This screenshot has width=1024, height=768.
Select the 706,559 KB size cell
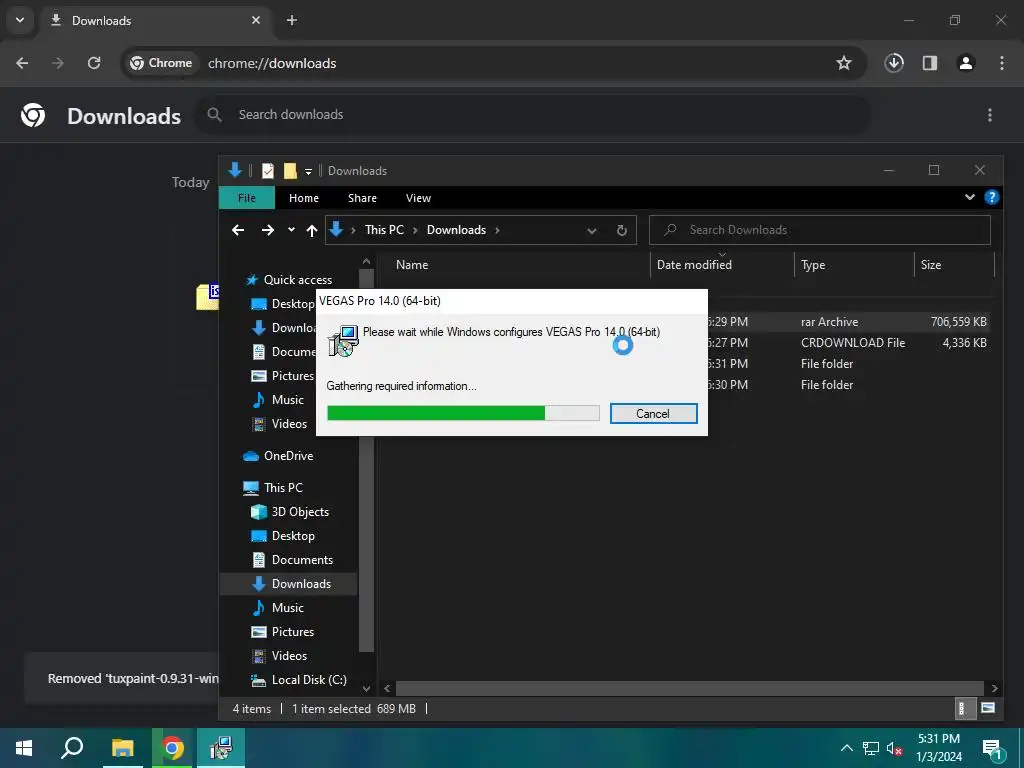point(958,321)
